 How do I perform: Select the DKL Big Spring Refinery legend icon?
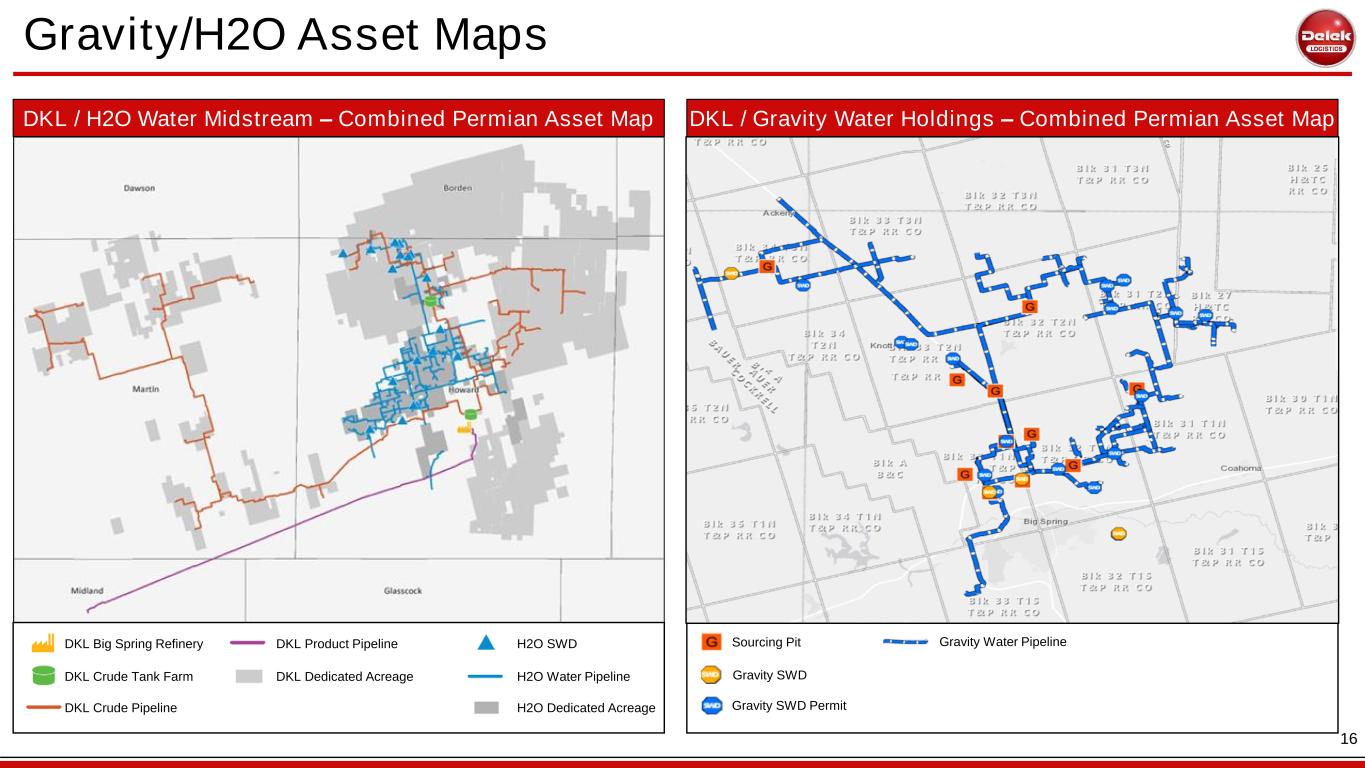43,644
